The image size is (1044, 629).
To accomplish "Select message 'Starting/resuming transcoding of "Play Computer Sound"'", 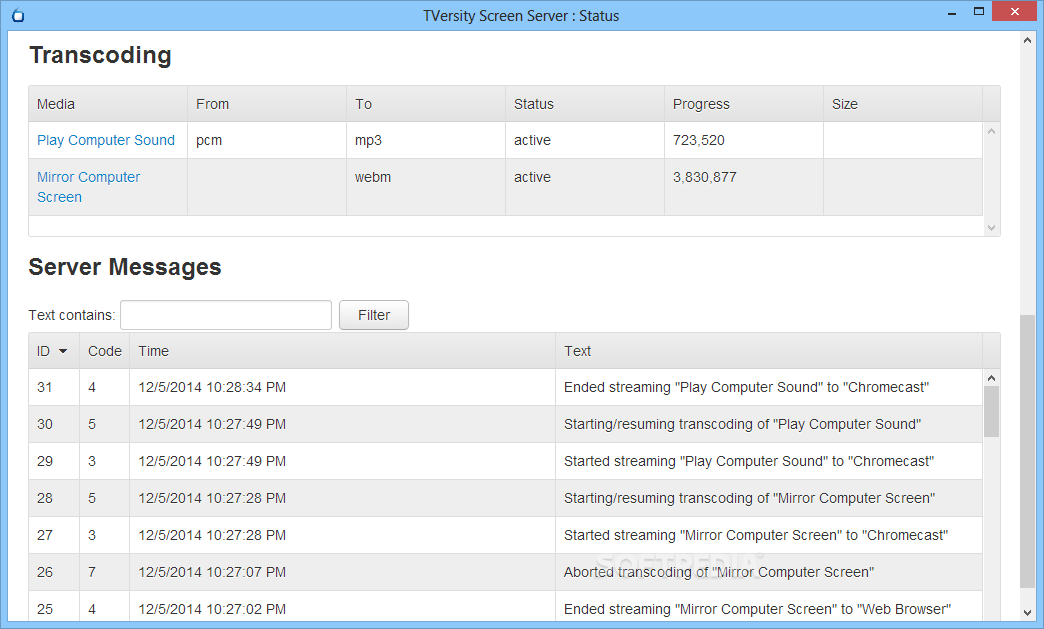I will 742,424.
